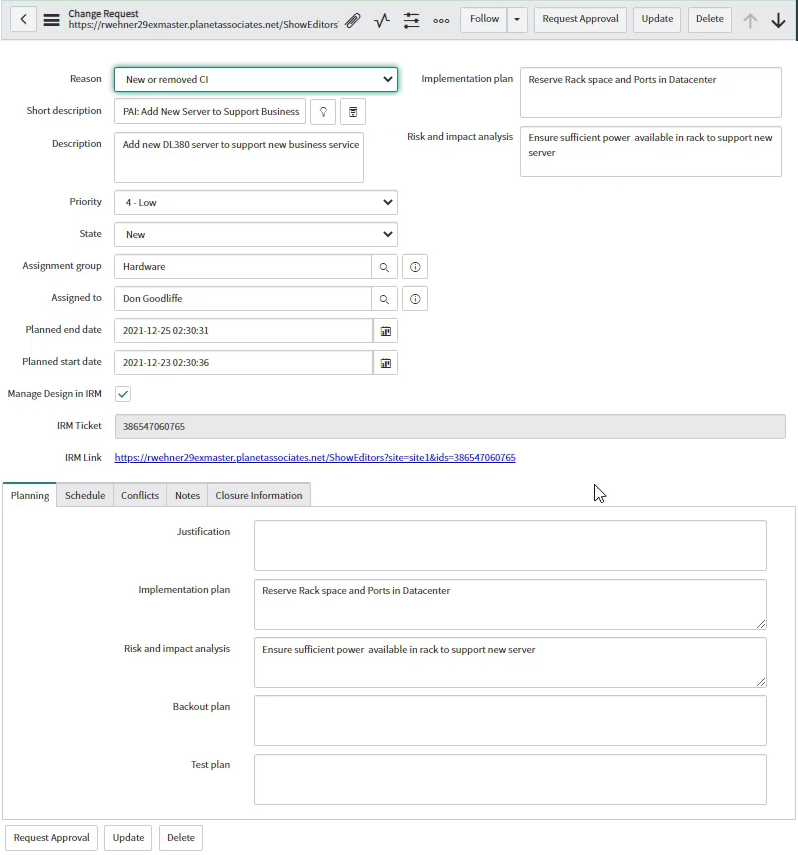Open the activity stream pulse icon
Viewport: 798px width, 855px height.
pyautogui.click(x=382, y=20)
